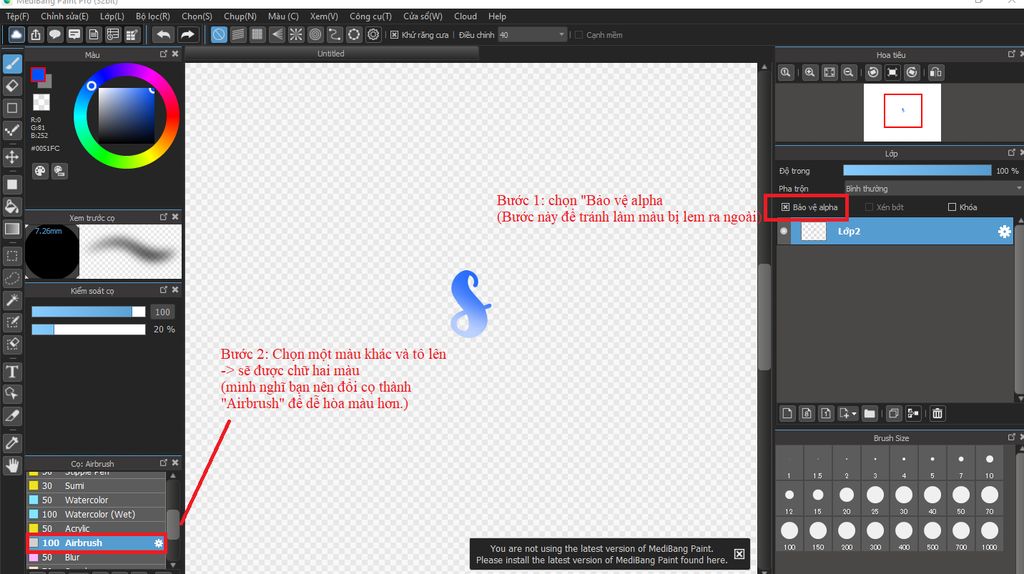Duplicate the layer icon
Image resolution: width=1024 pixels, height=574 pixels.
point(893,413)
